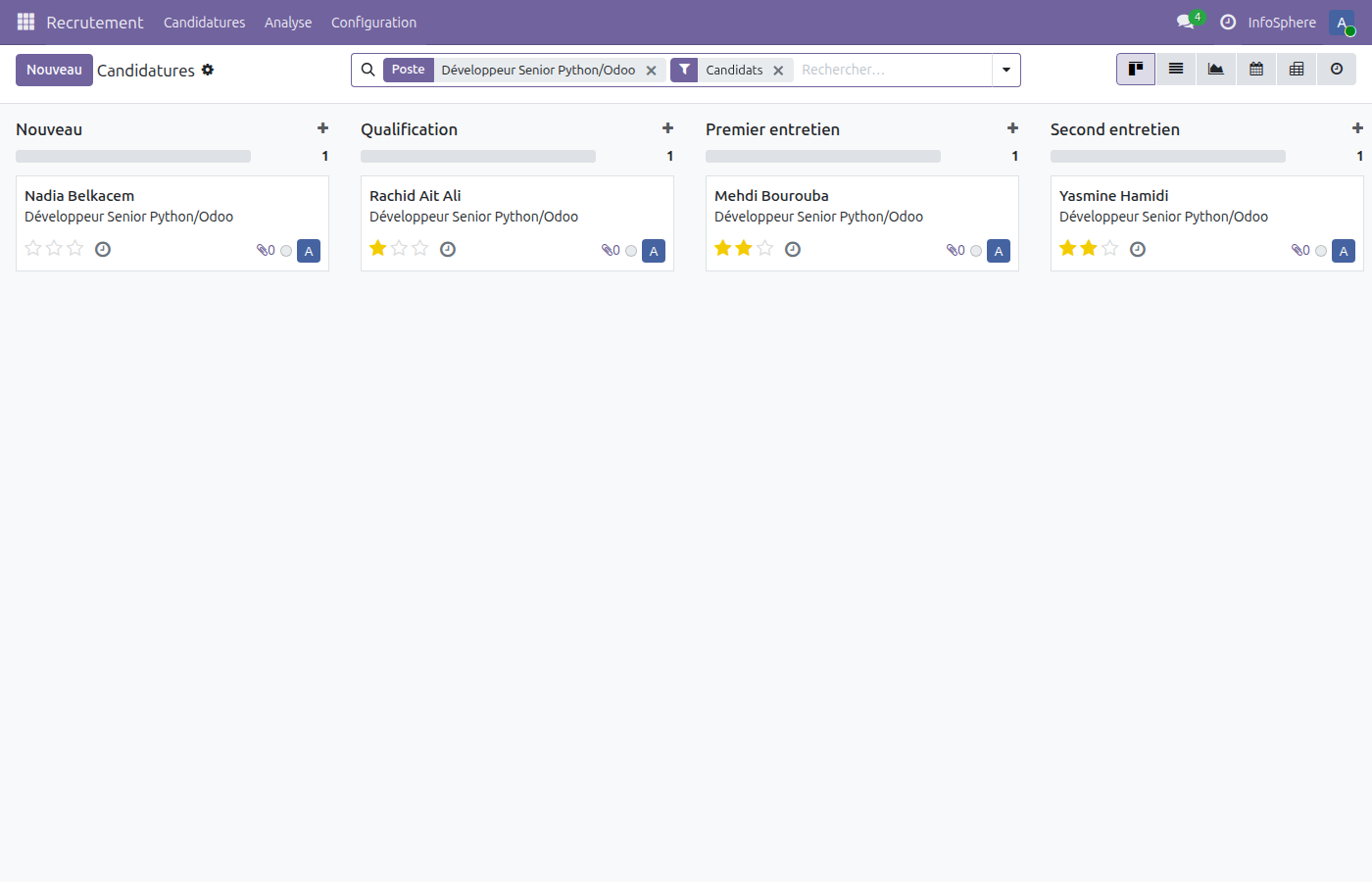Show the Activity view
This screenshot has width=1372, height=882.
[x=1336, y=69]
